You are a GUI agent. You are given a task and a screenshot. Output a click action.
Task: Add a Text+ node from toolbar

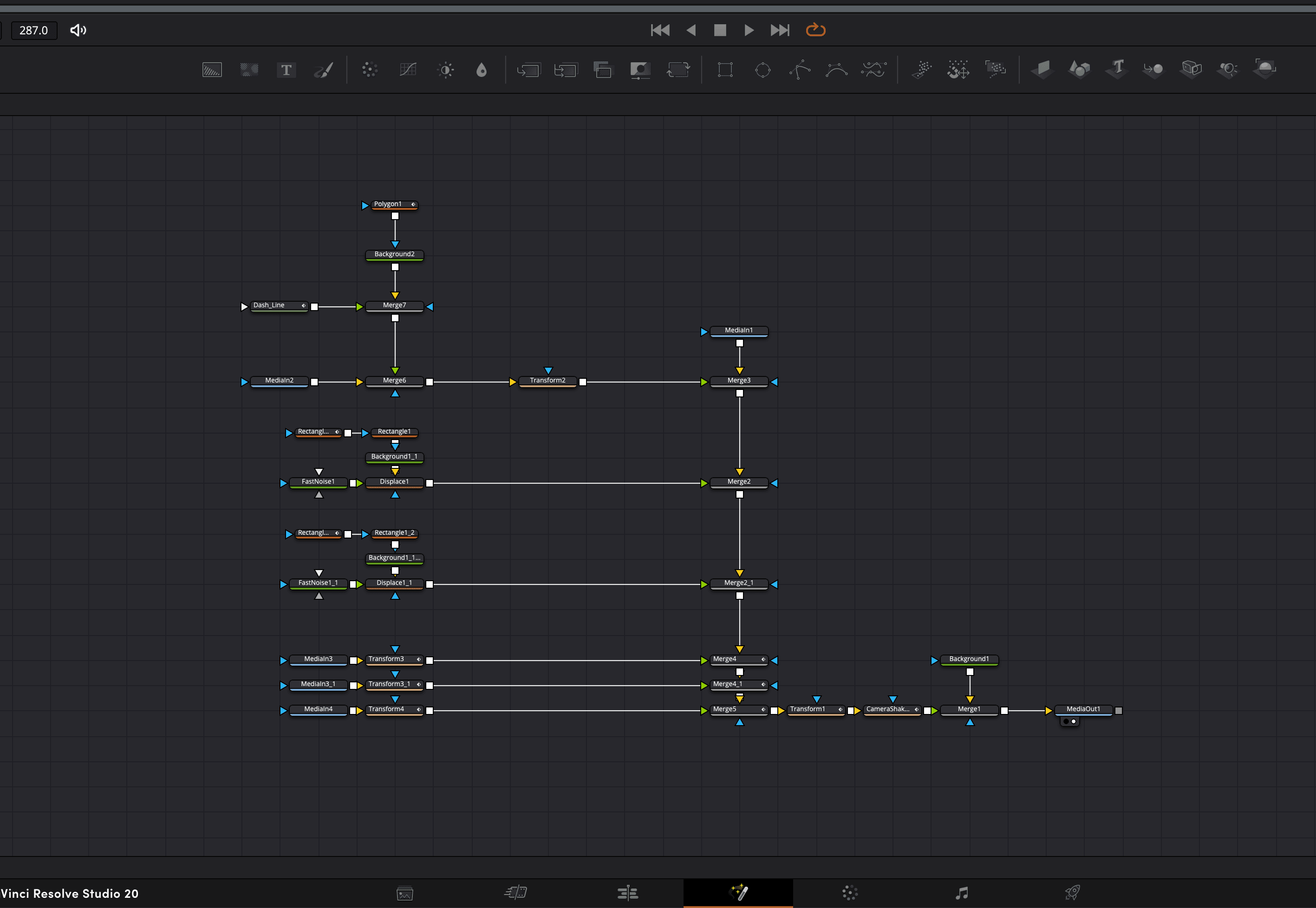(286, 70)
